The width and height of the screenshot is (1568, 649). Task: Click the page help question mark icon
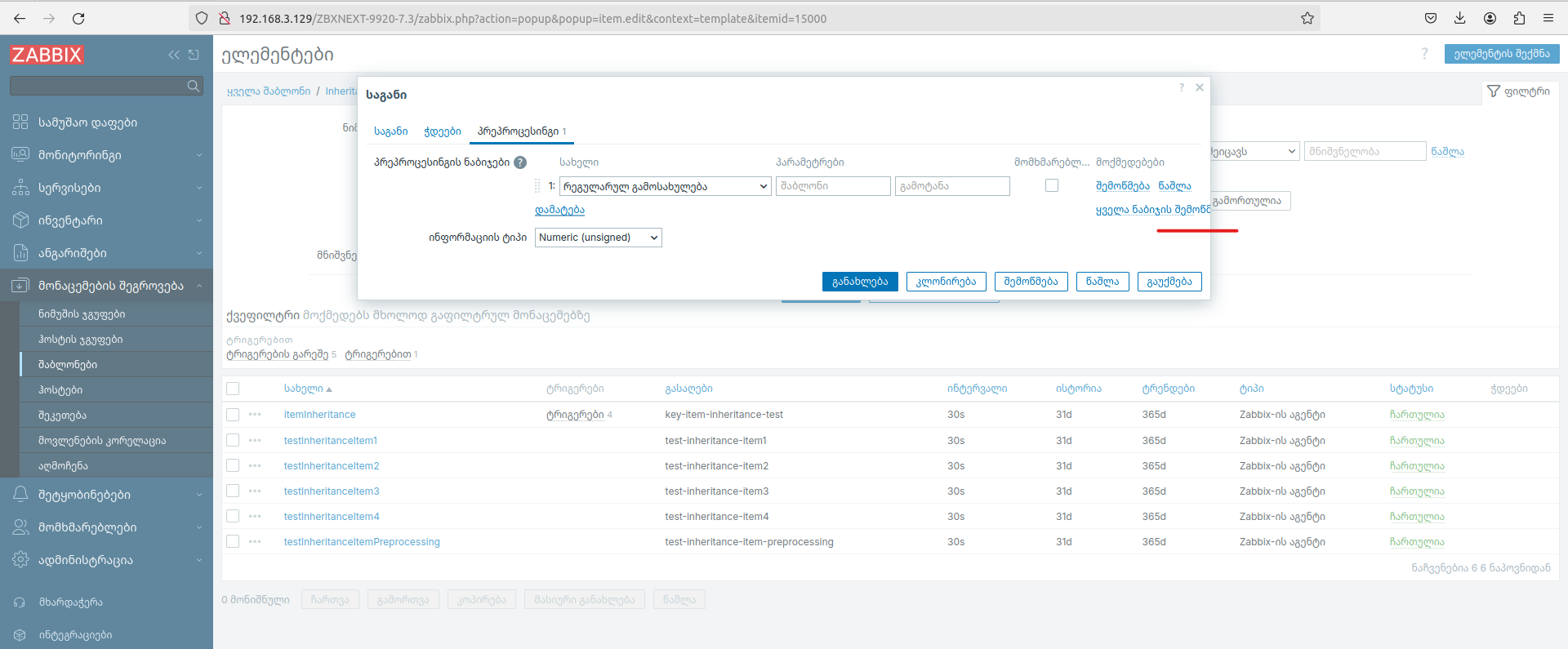pos(1424,54)
